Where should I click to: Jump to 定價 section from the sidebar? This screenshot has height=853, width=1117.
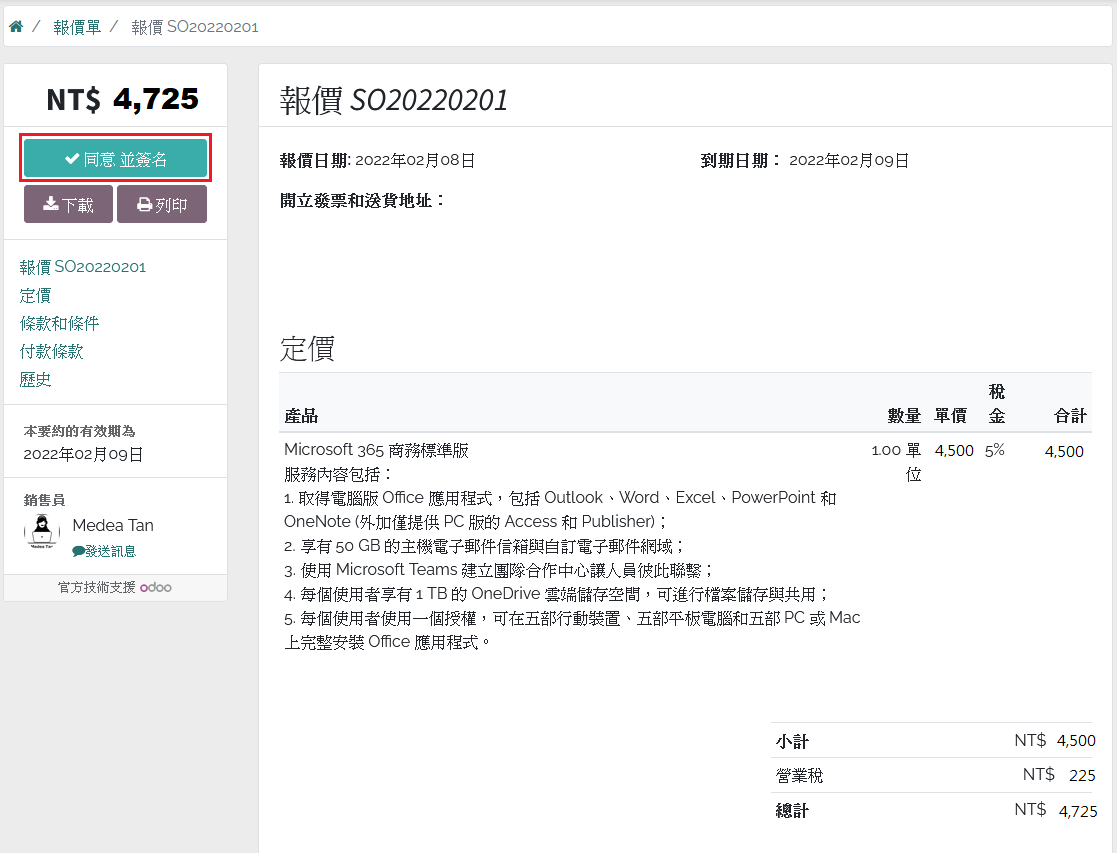point(35,295)
